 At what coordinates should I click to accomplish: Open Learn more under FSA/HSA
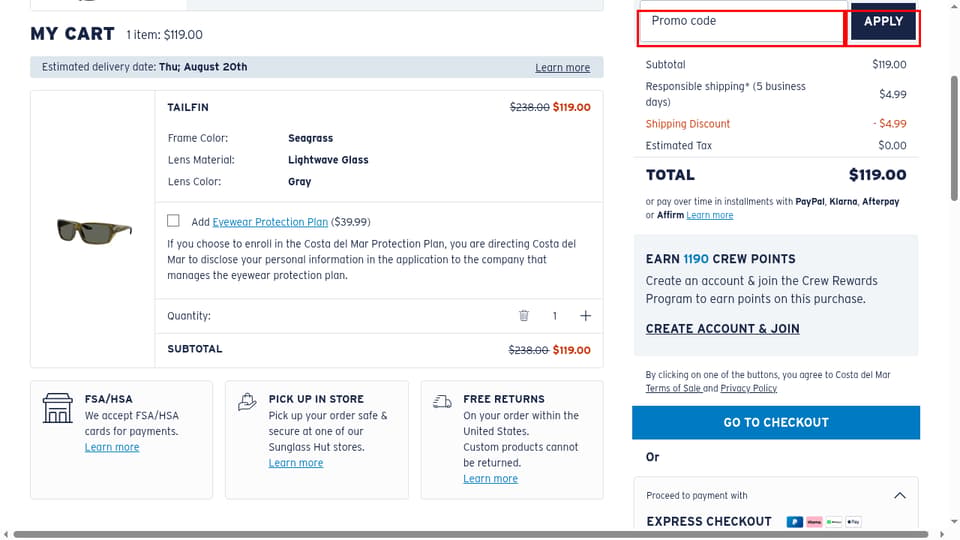[112, 447]
